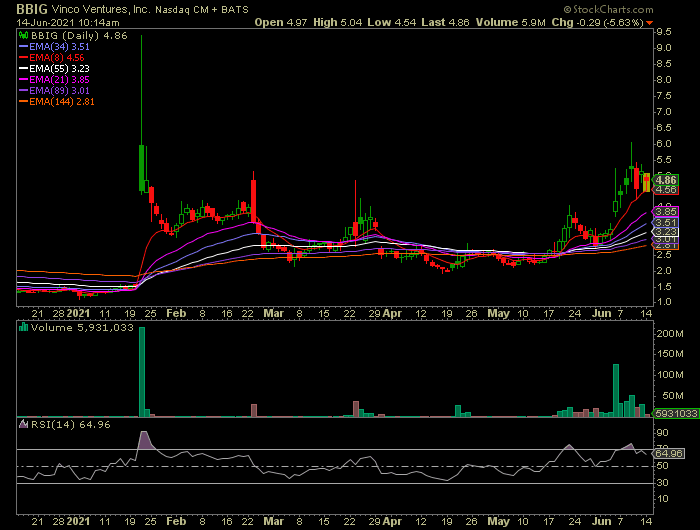The height and width of the screenshot is (530, 700).
Task: Select the Volume 5,931,033 panel label
Action: [82, 328]
